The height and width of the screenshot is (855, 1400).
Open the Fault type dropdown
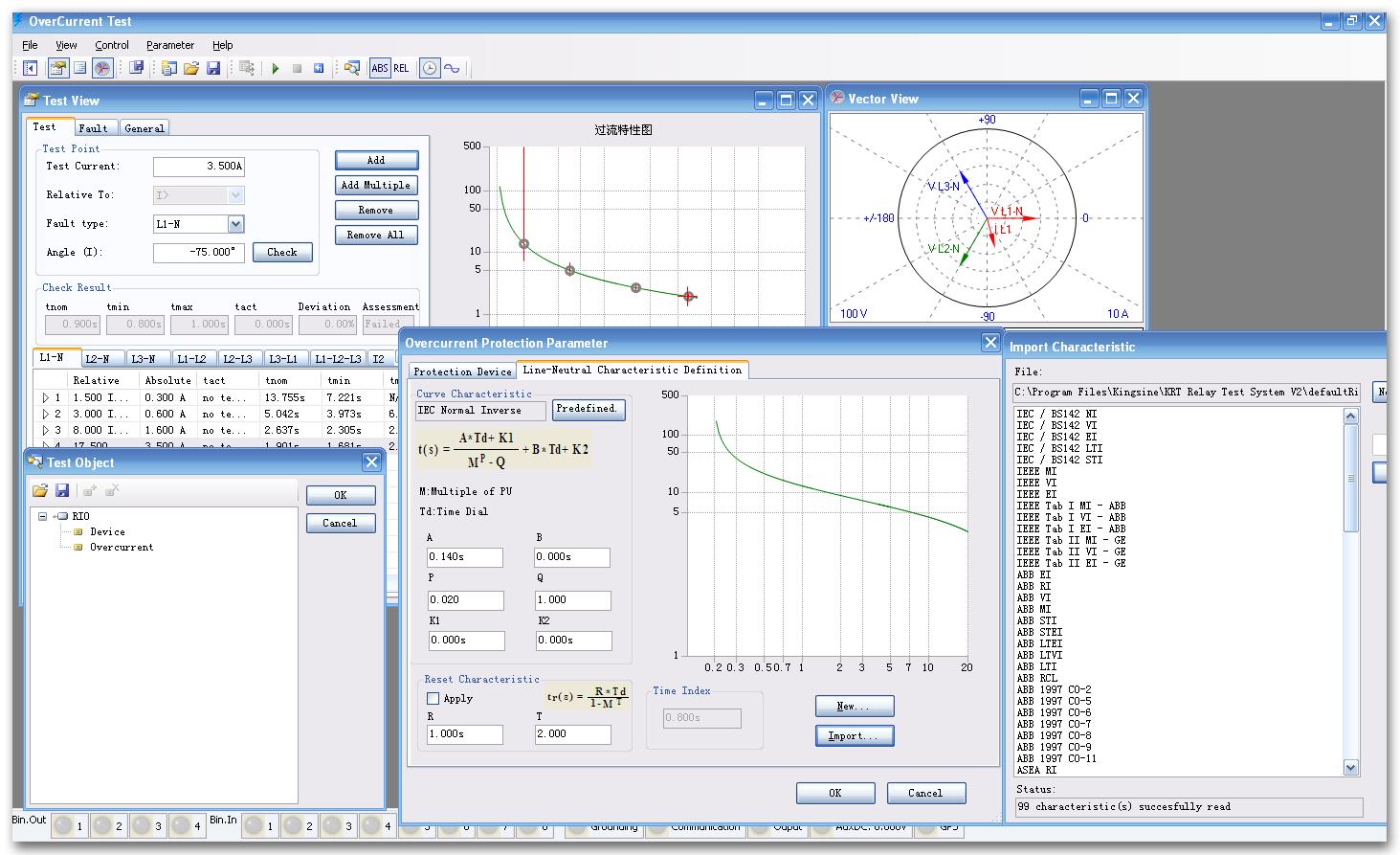235,224
